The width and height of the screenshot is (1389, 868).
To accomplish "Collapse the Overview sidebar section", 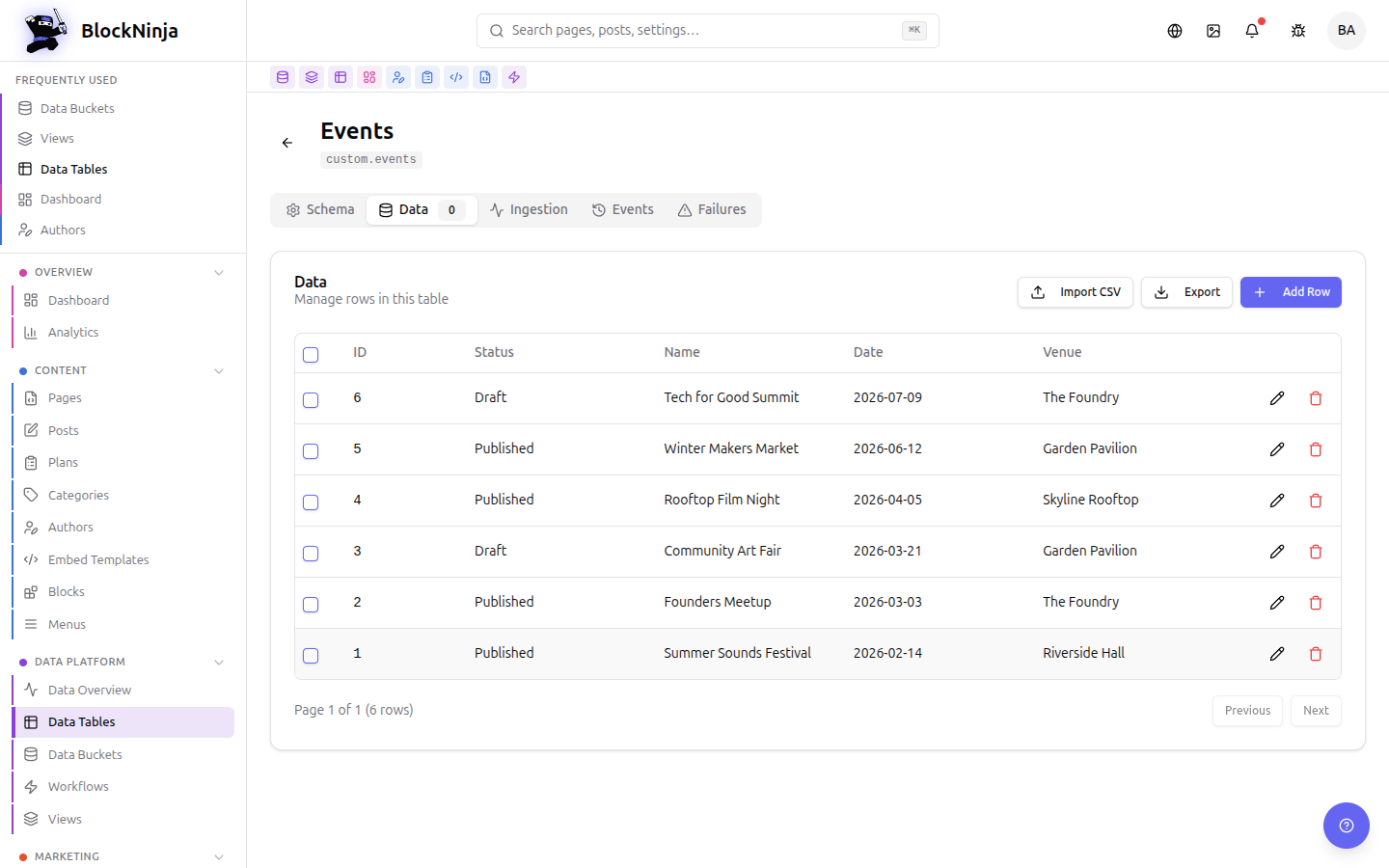I will 219,273.
